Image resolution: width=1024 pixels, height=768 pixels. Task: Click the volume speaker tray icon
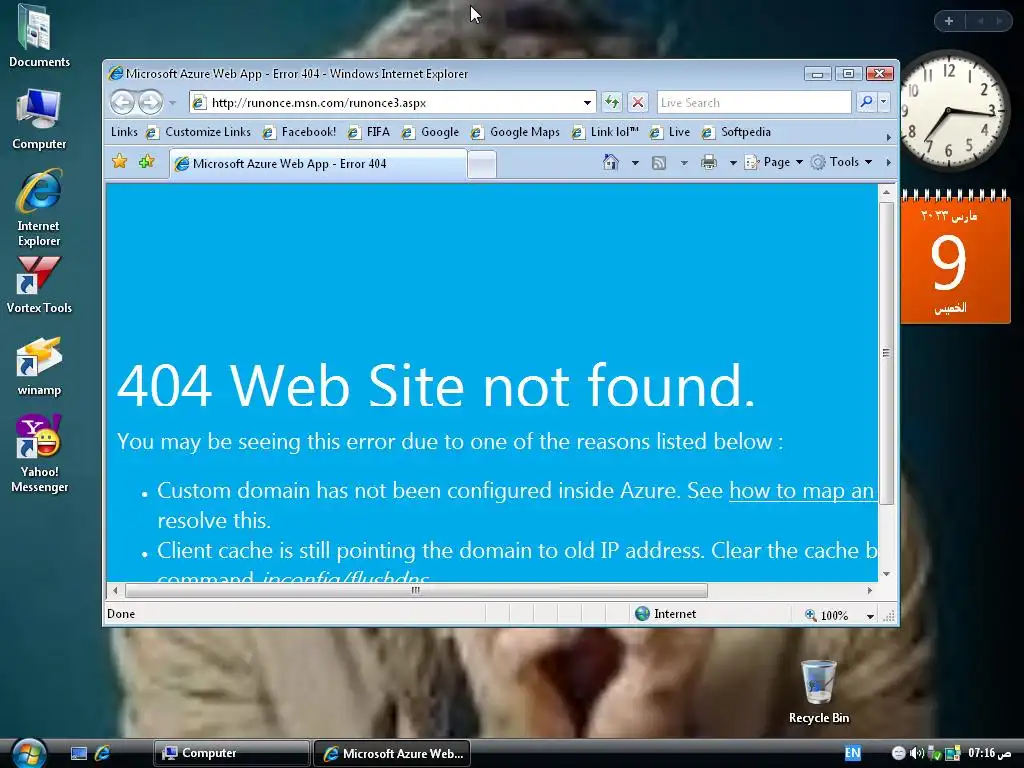(x=916, y=753)
